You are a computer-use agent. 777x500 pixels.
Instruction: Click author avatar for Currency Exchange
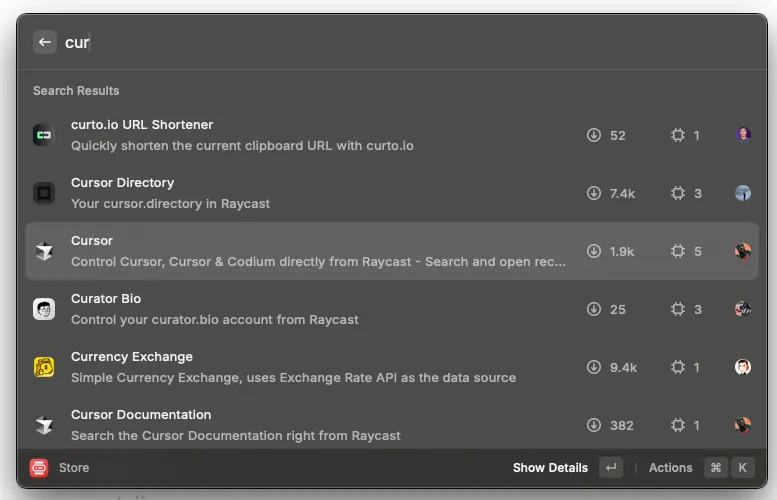point(742,367)
